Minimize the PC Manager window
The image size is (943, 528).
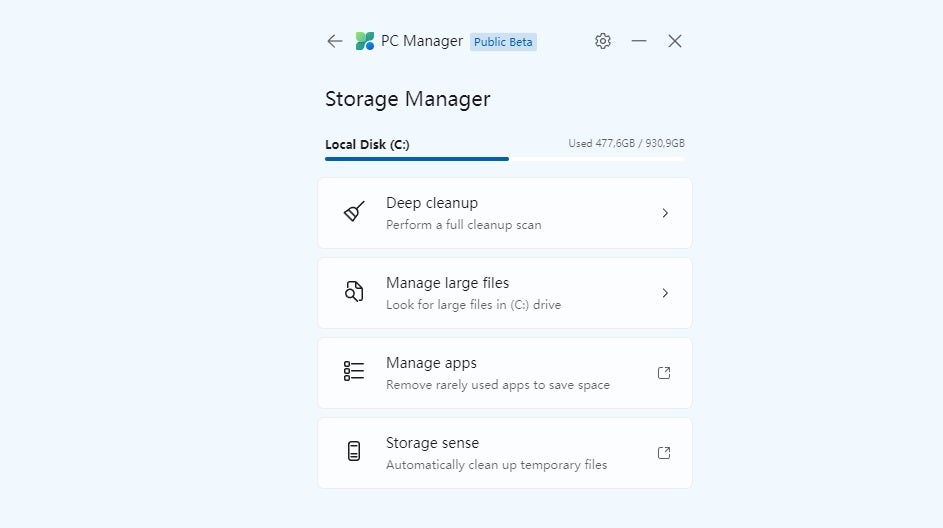639,41
